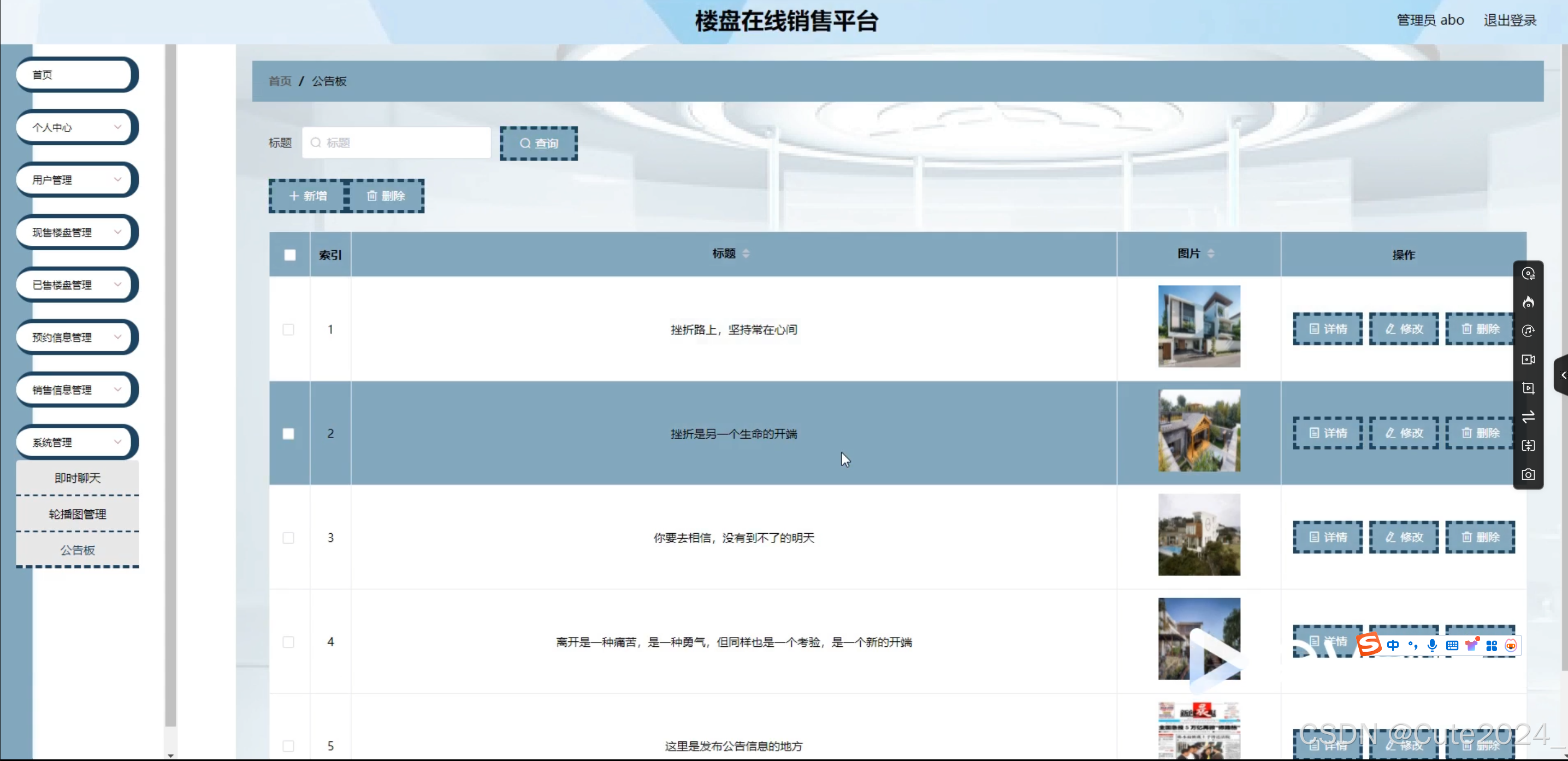Click the Sogou microphone voice input icon
1568x761 pixels.
point(1432,645)
